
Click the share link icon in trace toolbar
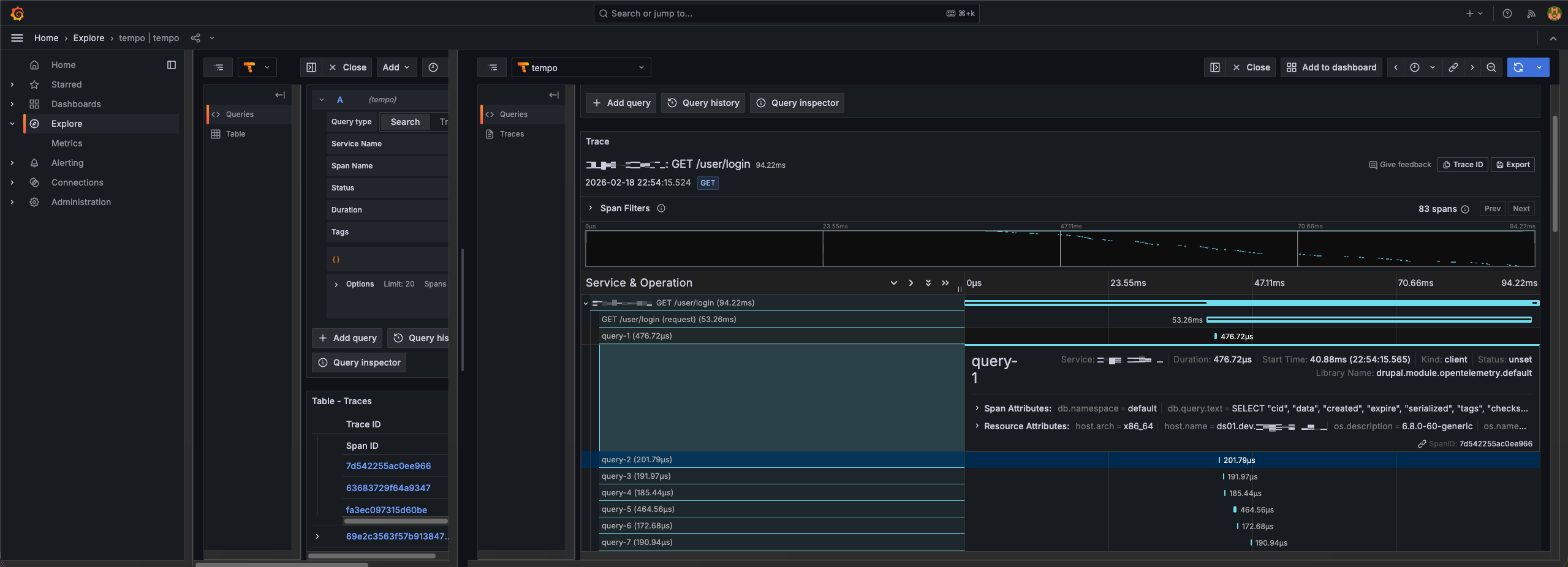(1453, 67)
